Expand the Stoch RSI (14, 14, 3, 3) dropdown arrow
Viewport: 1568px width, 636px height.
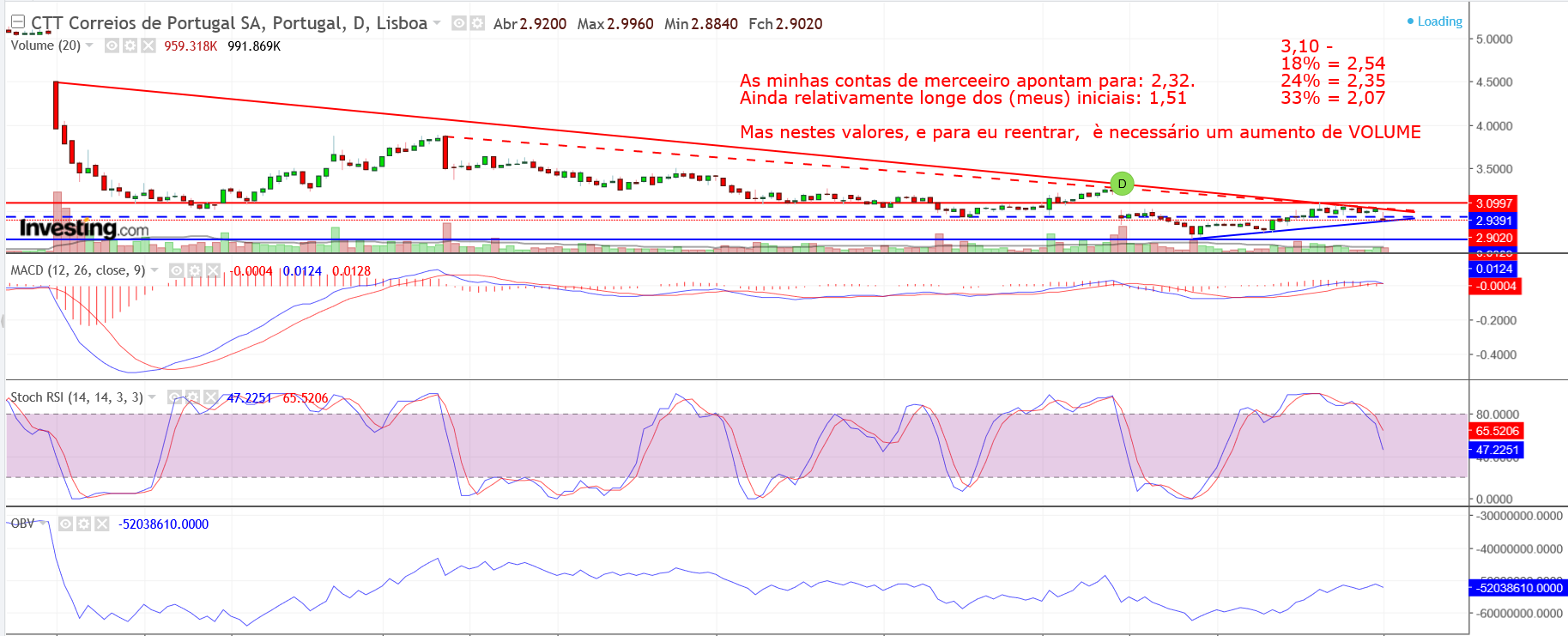click(152, 397)
